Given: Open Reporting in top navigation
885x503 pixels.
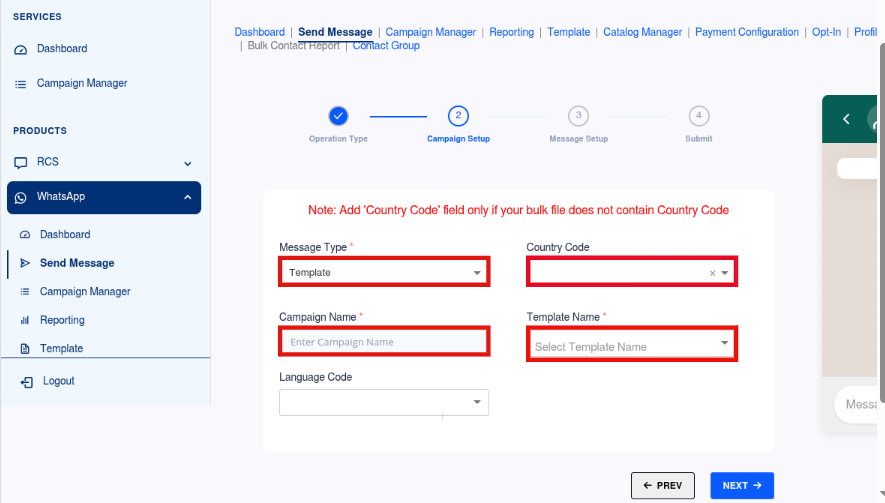Looking at the screenshot, I should click(x=511, y=32).
